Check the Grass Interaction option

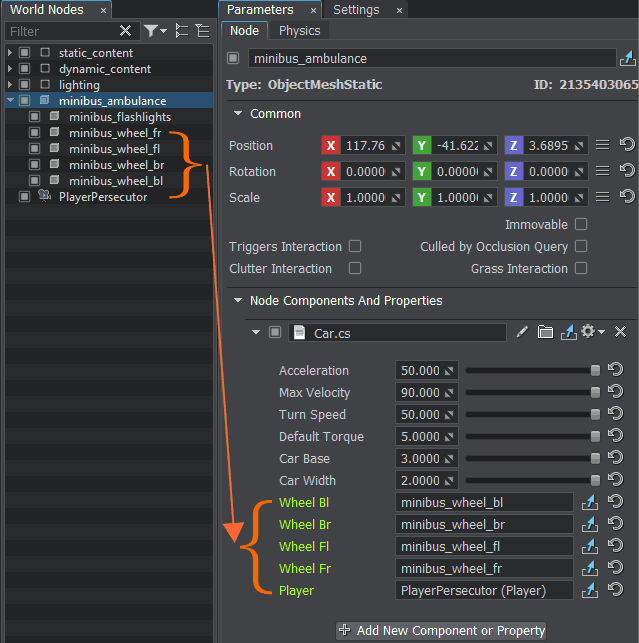[x=581, y=268]
